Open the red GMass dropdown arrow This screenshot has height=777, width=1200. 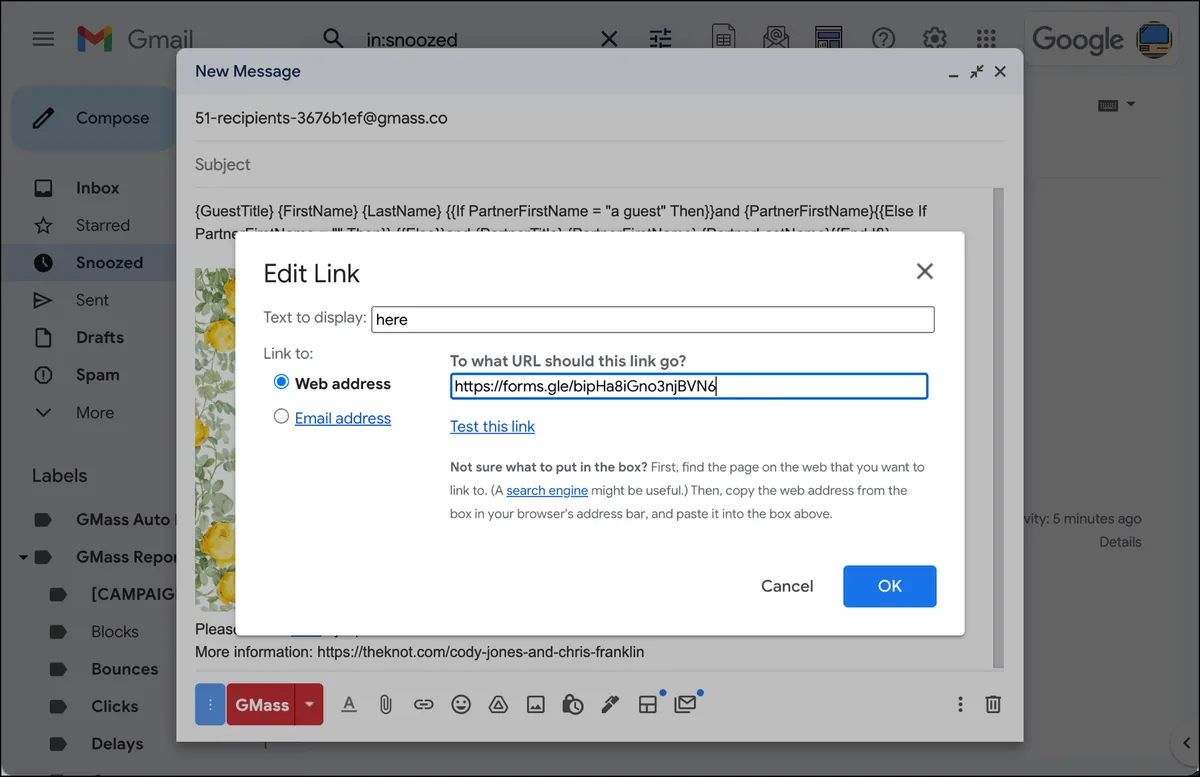click(x=310, y=705)
